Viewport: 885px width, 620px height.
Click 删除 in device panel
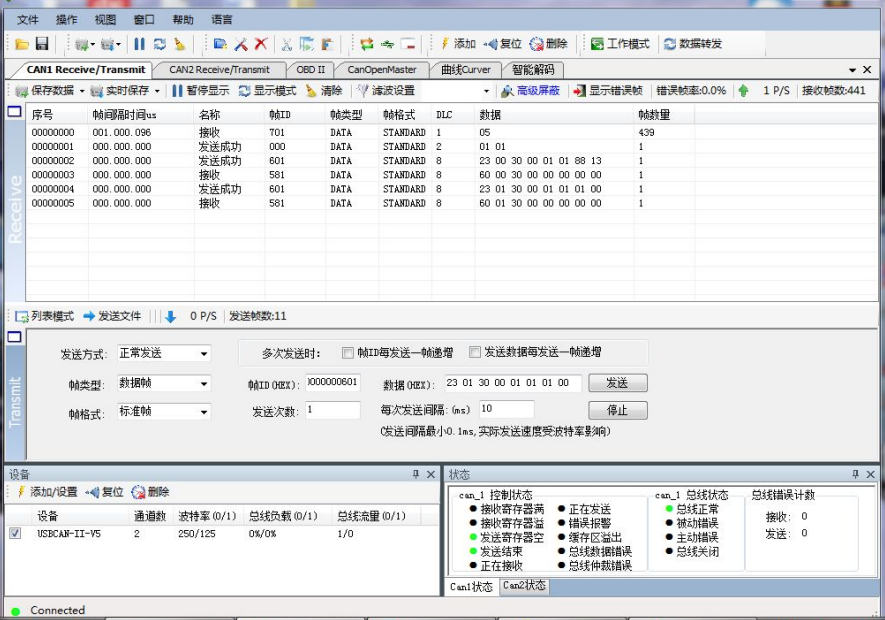[150, 492]
